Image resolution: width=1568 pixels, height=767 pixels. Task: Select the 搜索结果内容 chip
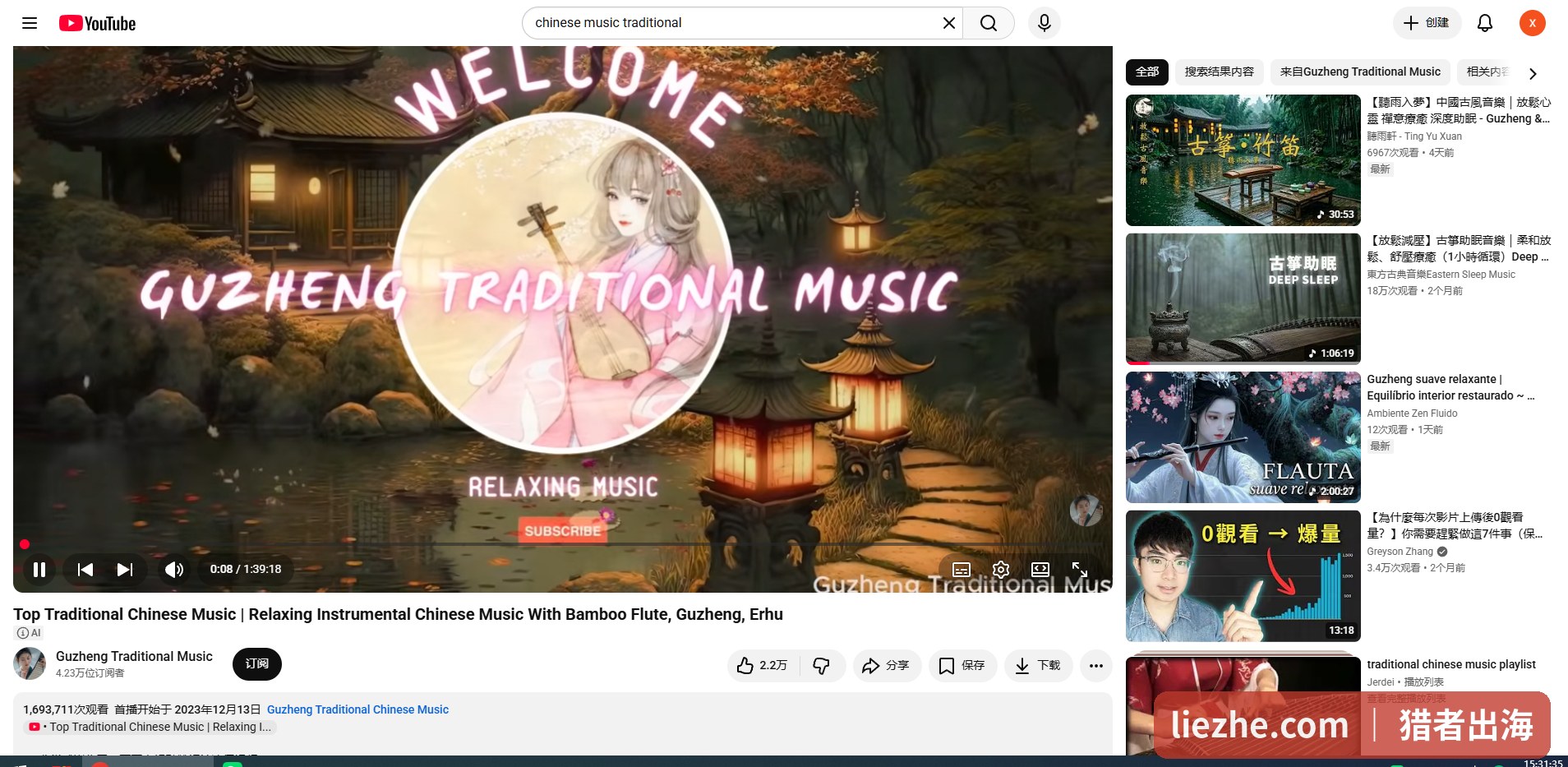point(1219,72)
